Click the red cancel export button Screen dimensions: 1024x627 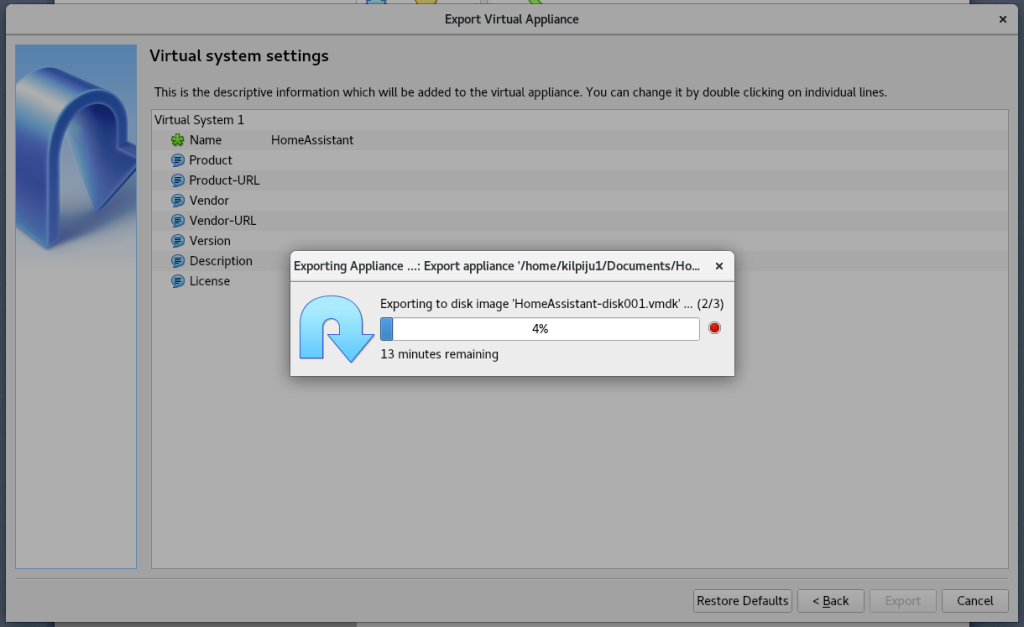click(x=714, y=329)
